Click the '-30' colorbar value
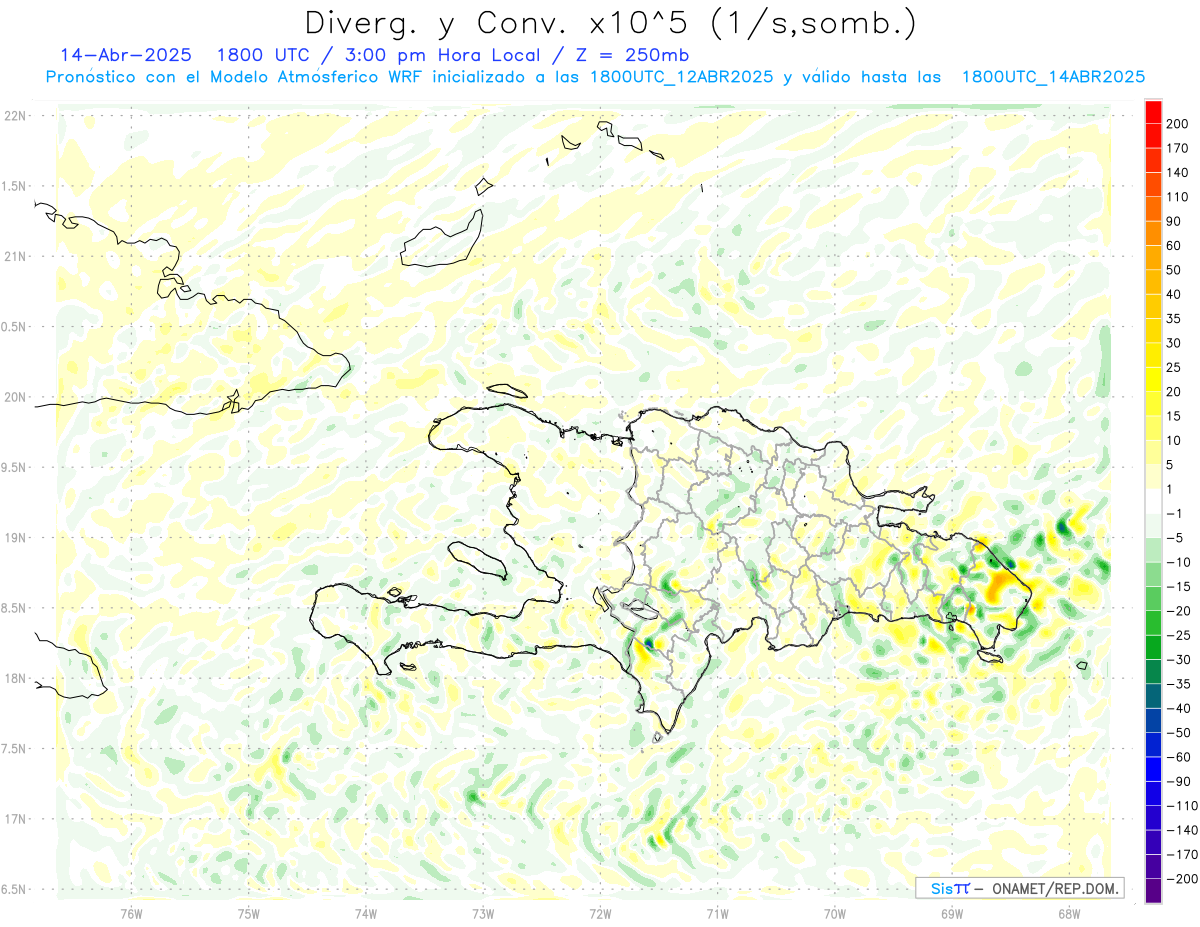The image size is (1200, 927). (x=1178, y=660)
